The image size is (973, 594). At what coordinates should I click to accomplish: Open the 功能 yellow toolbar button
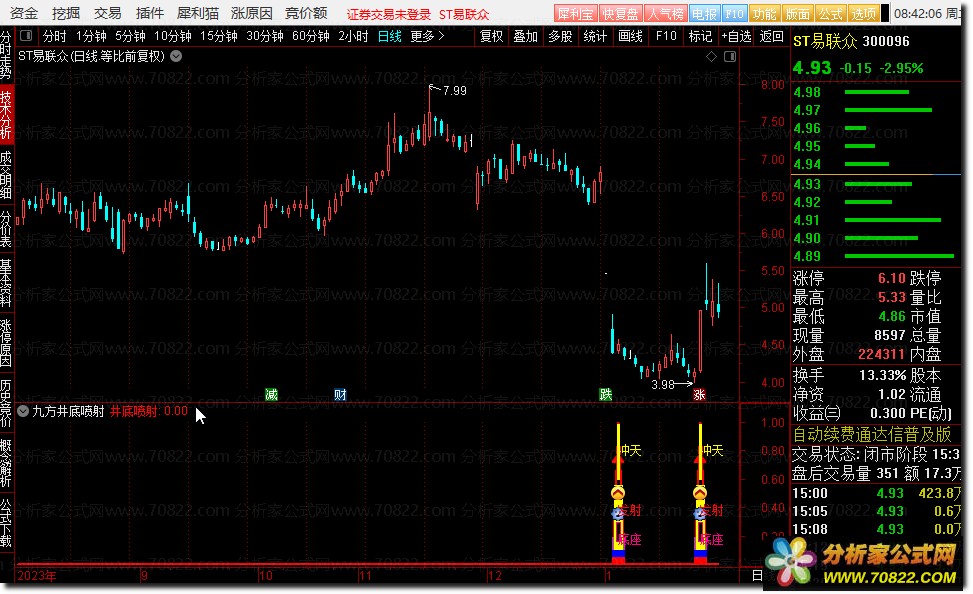click(764, 13)
